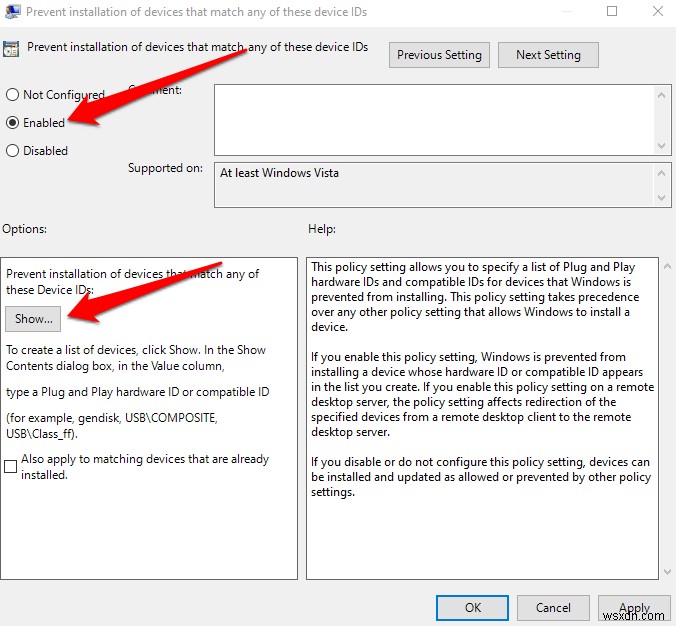The width and height of the screenshot is (676, 626).
Task: Click Comment box scroll up arrow
Action: [x=662, y=95]
